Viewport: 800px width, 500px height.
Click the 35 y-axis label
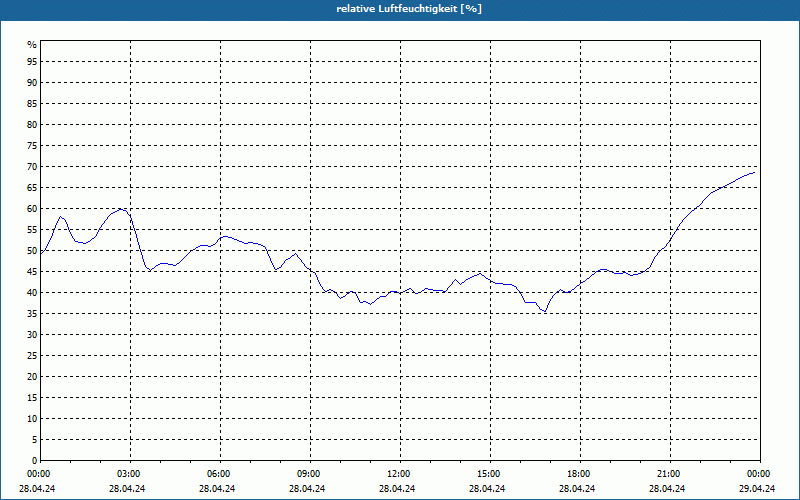point(32,314)
